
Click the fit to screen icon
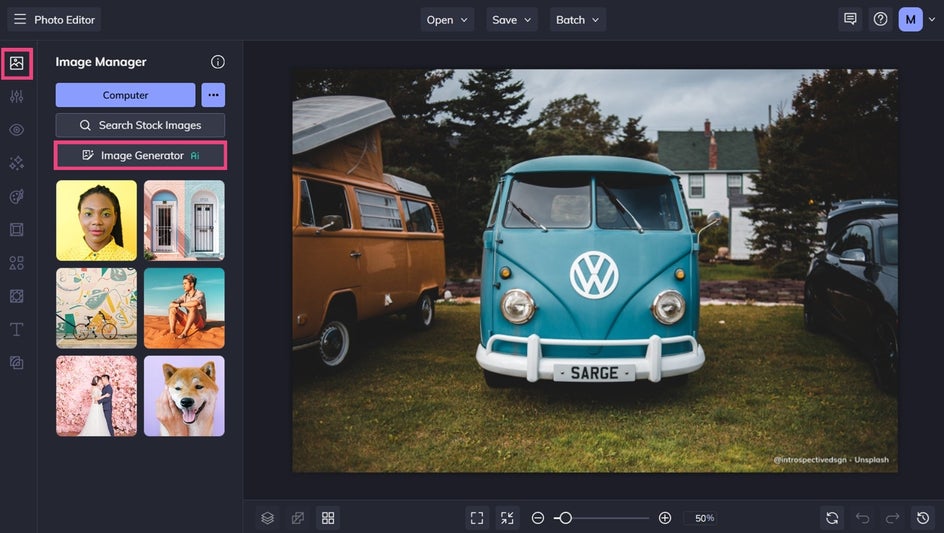pyautogui.click(x=477, y=518)
